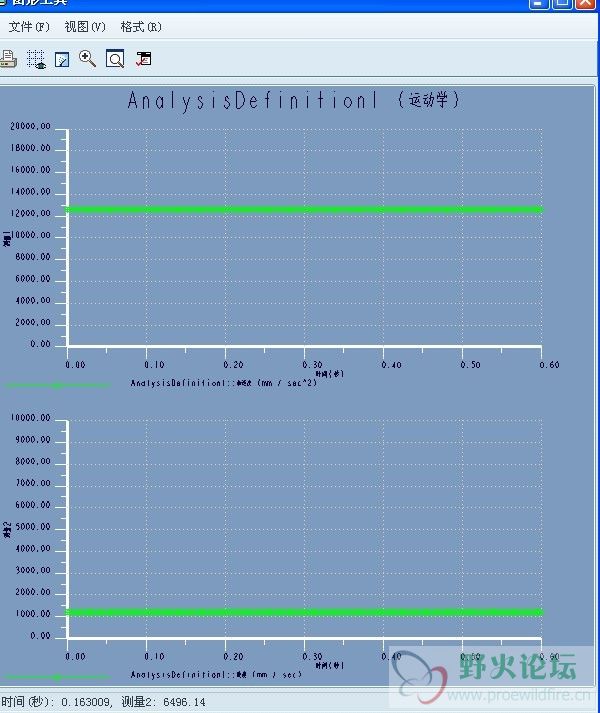Click the 0.20 x-axis label under bottom graph
The width and height of the screenshot is (600, 713).
[x=233, y=657]
